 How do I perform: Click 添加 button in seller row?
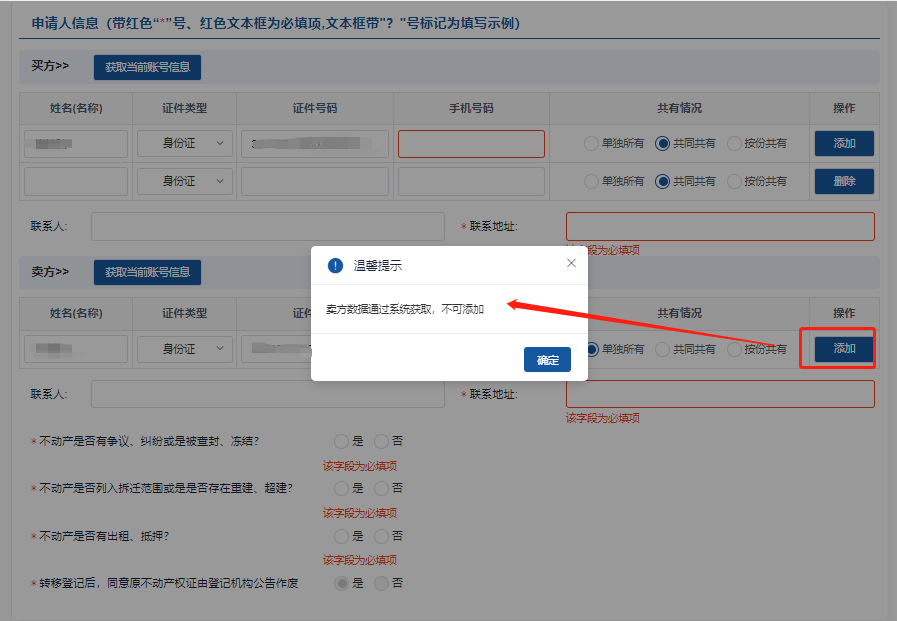click(x=844, y=348)
